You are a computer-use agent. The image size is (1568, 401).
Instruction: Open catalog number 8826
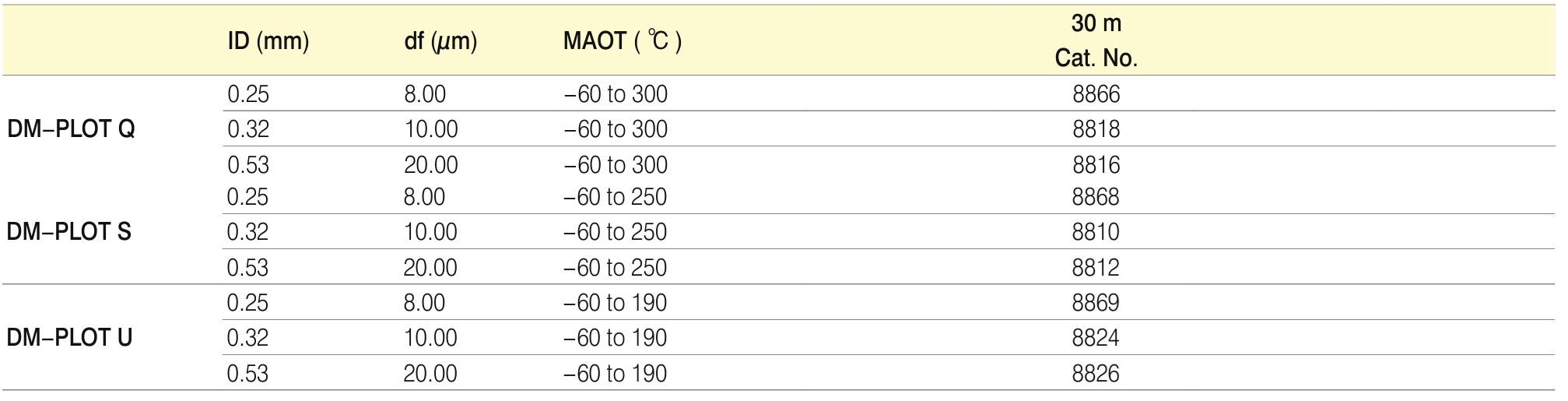pyautogui.click(x=1095, y=374)
